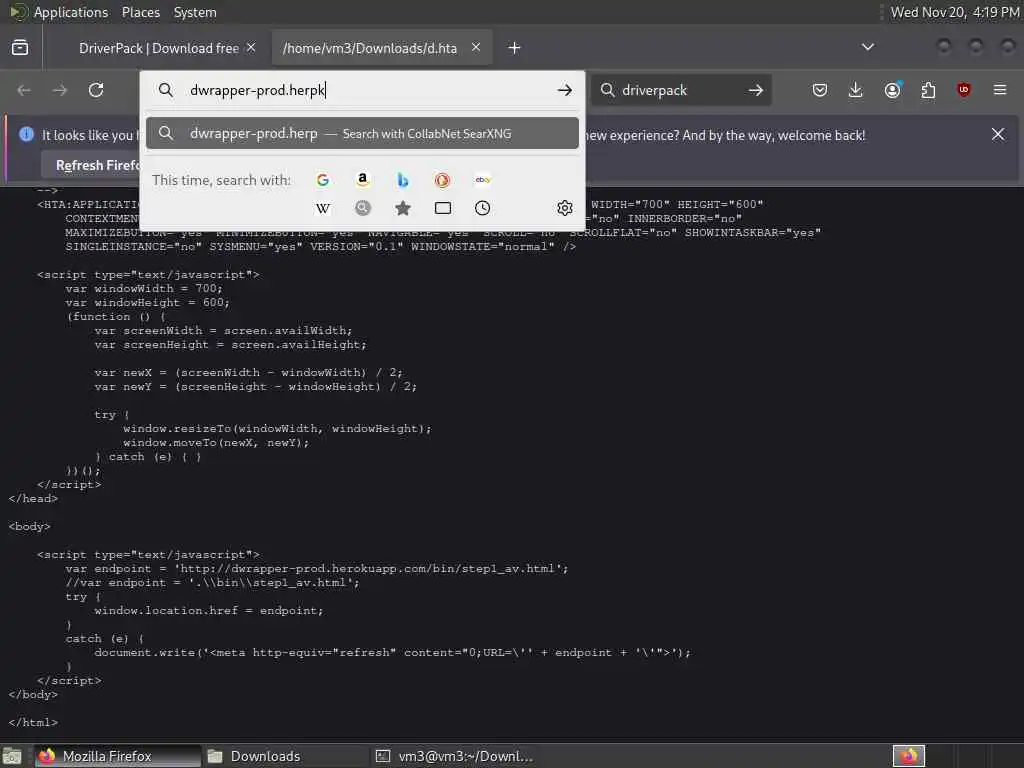Open Firefox account icon
Viewport: 1024px width, 768px height.
[x=892, y=90]
